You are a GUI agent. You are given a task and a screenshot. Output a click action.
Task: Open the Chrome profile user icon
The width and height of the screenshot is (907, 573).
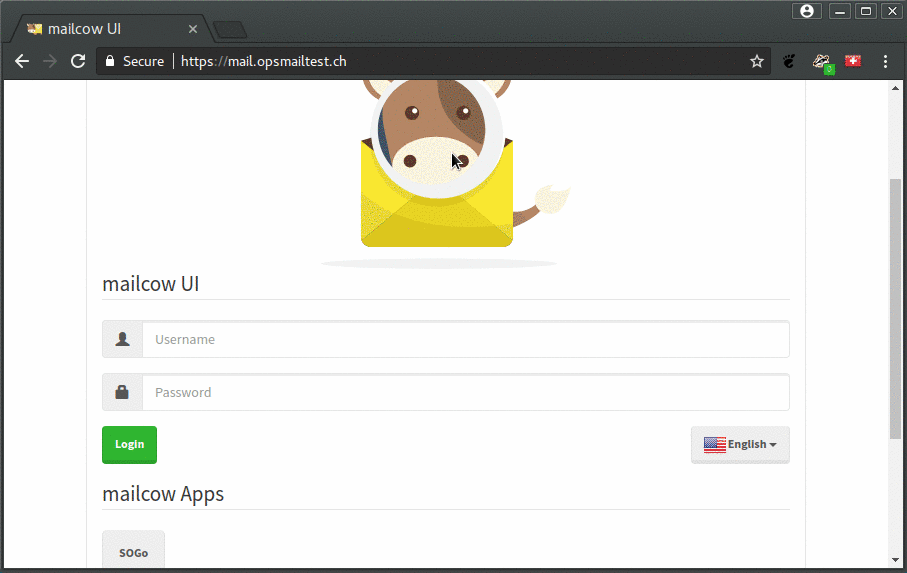(807, 11)
